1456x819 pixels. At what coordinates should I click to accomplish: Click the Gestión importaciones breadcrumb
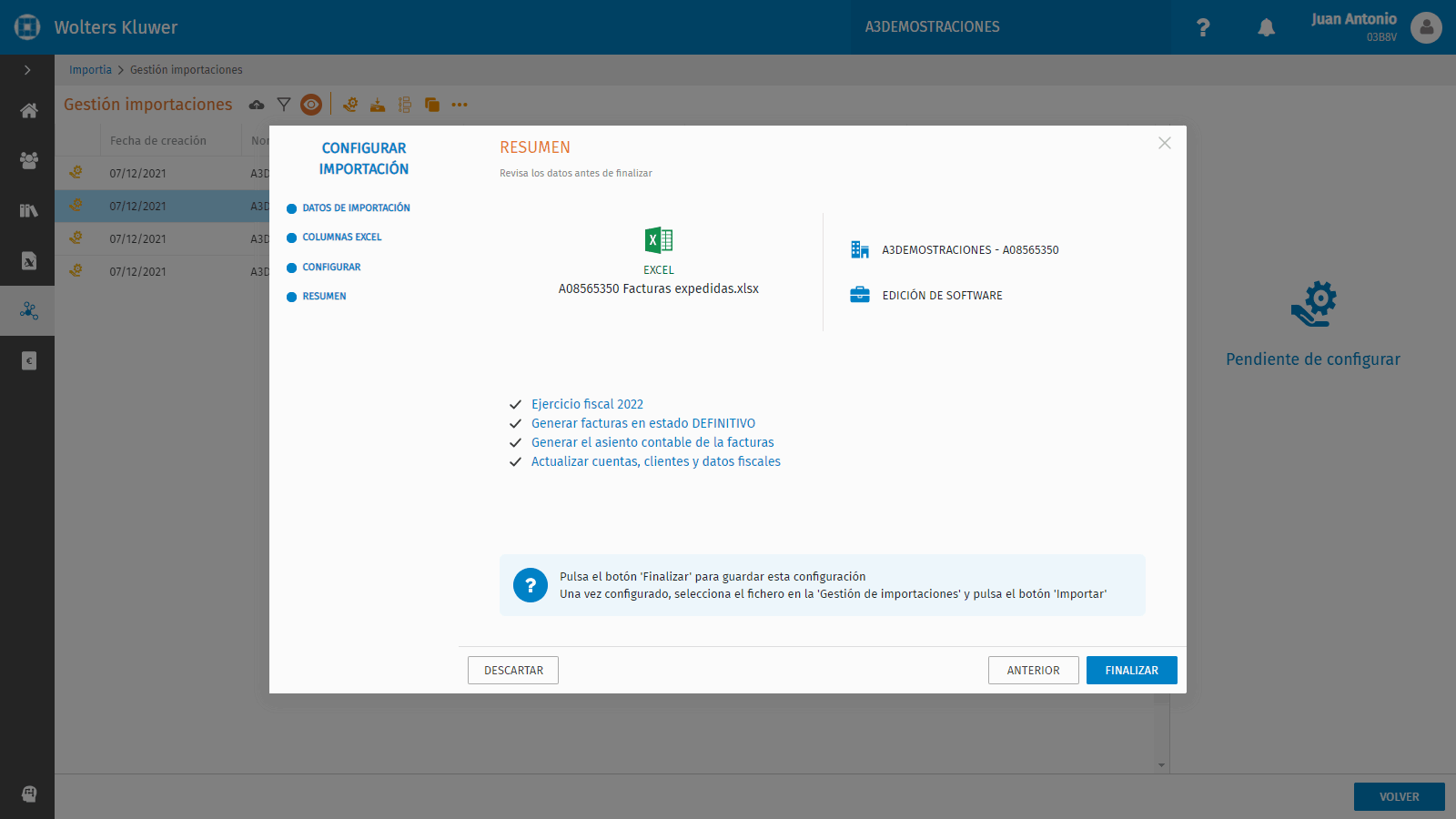click(x=186, y=70)
